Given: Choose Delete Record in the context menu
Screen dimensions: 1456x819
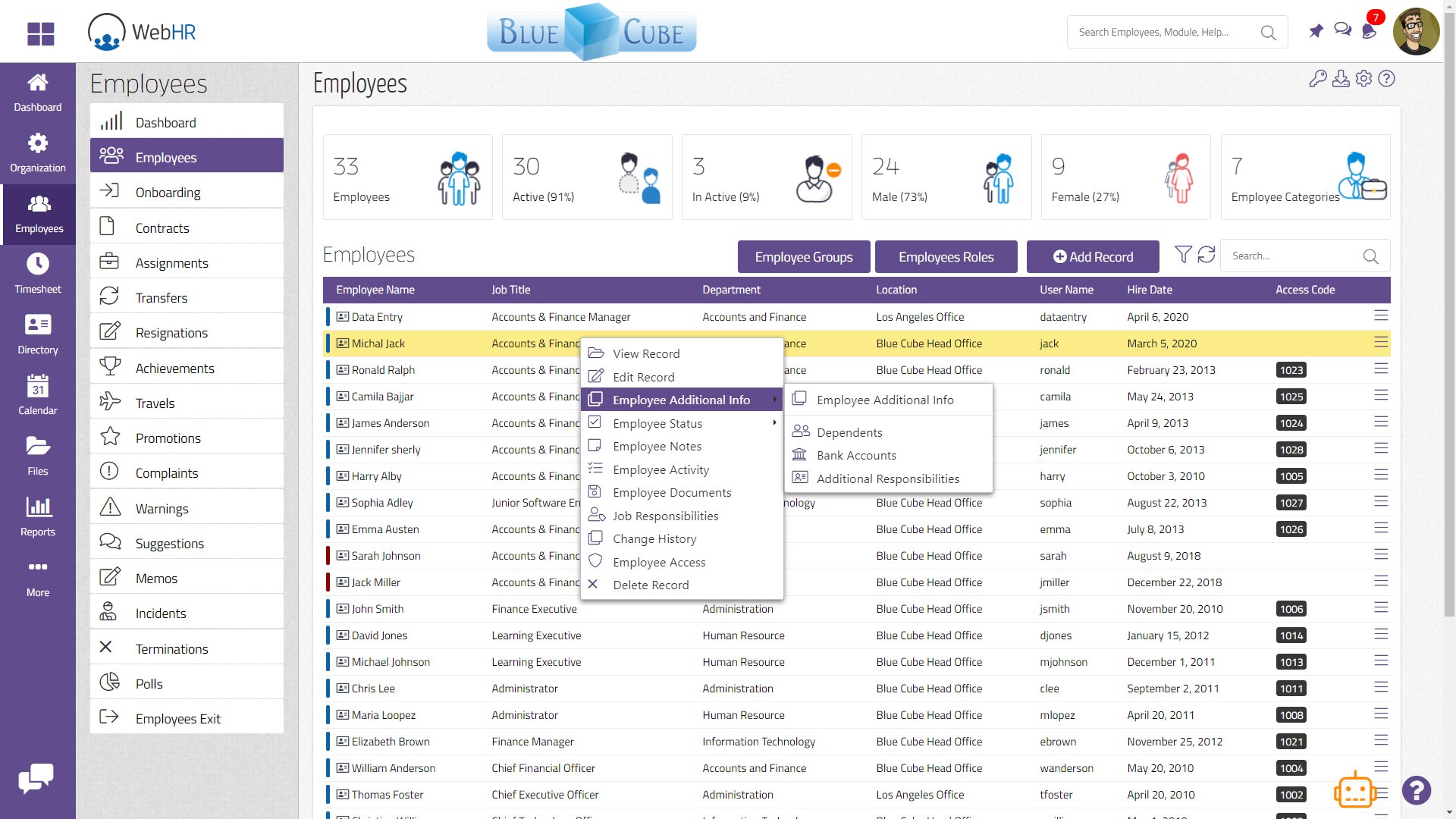Looking at the screenshot, I should tap(651, 585).
